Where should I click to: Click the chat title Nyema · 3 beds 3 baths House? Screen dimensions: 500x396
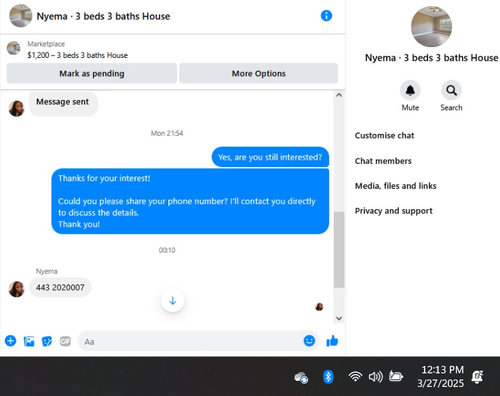click(103, 16)
